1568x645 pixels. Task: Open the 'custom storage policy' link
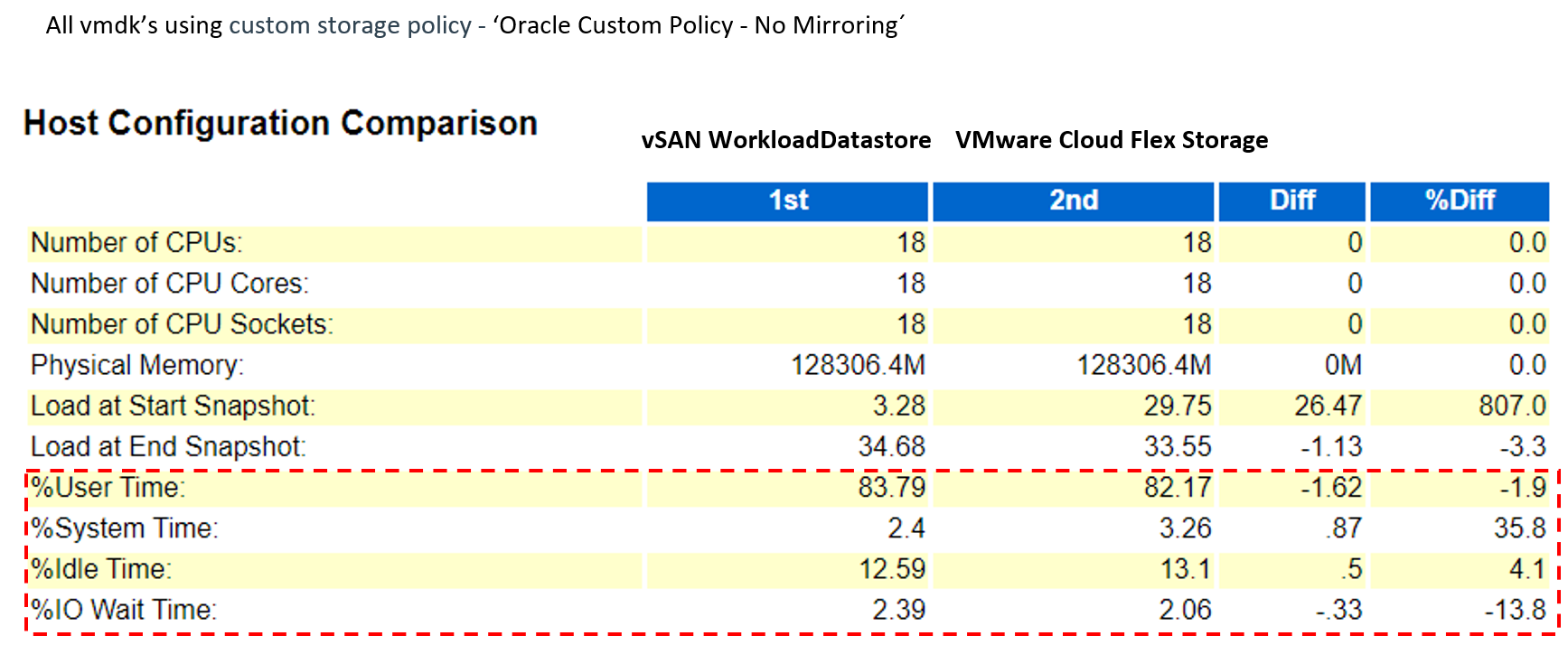[x=350, y=25]
